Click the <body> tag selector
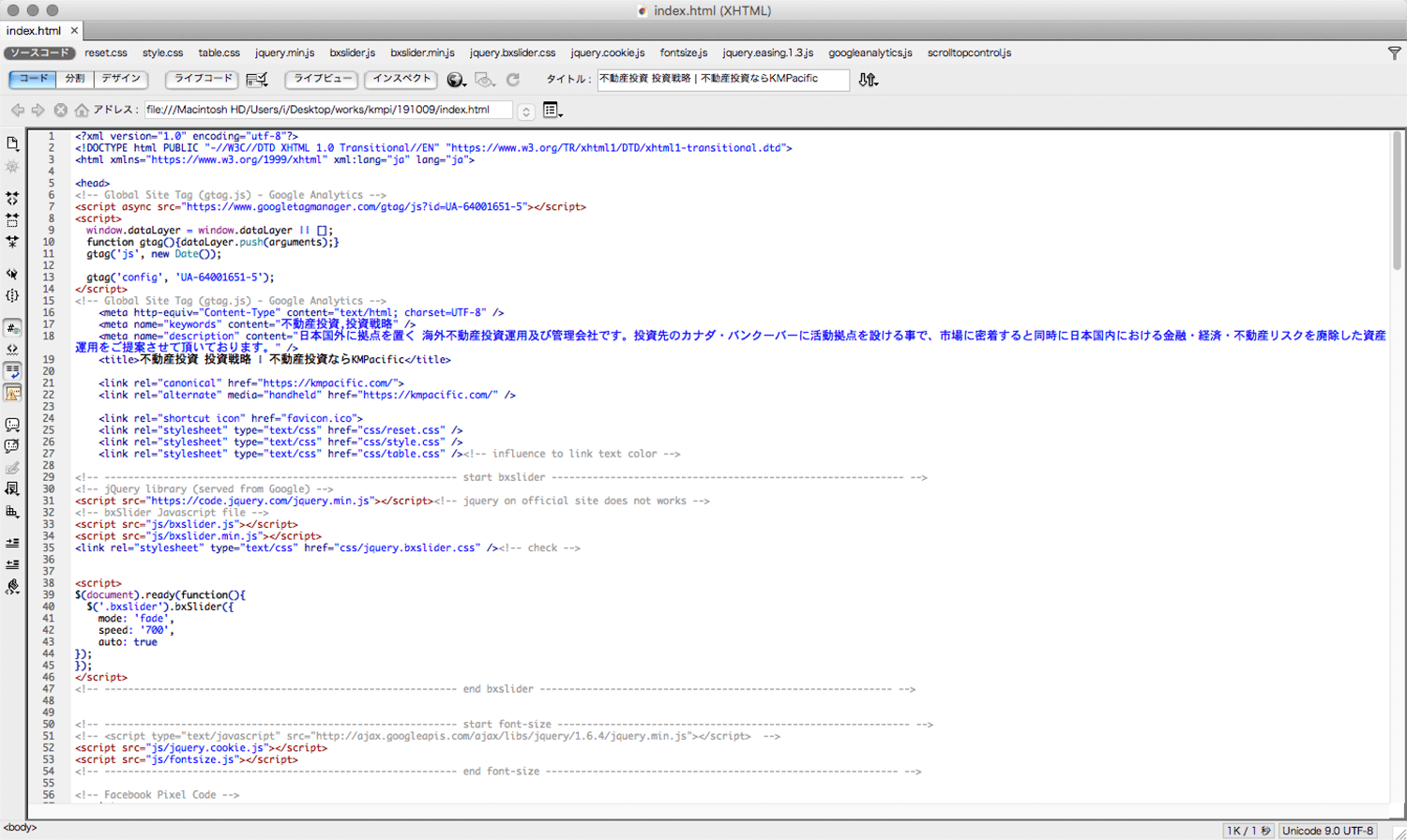 (x=20, y=828)
